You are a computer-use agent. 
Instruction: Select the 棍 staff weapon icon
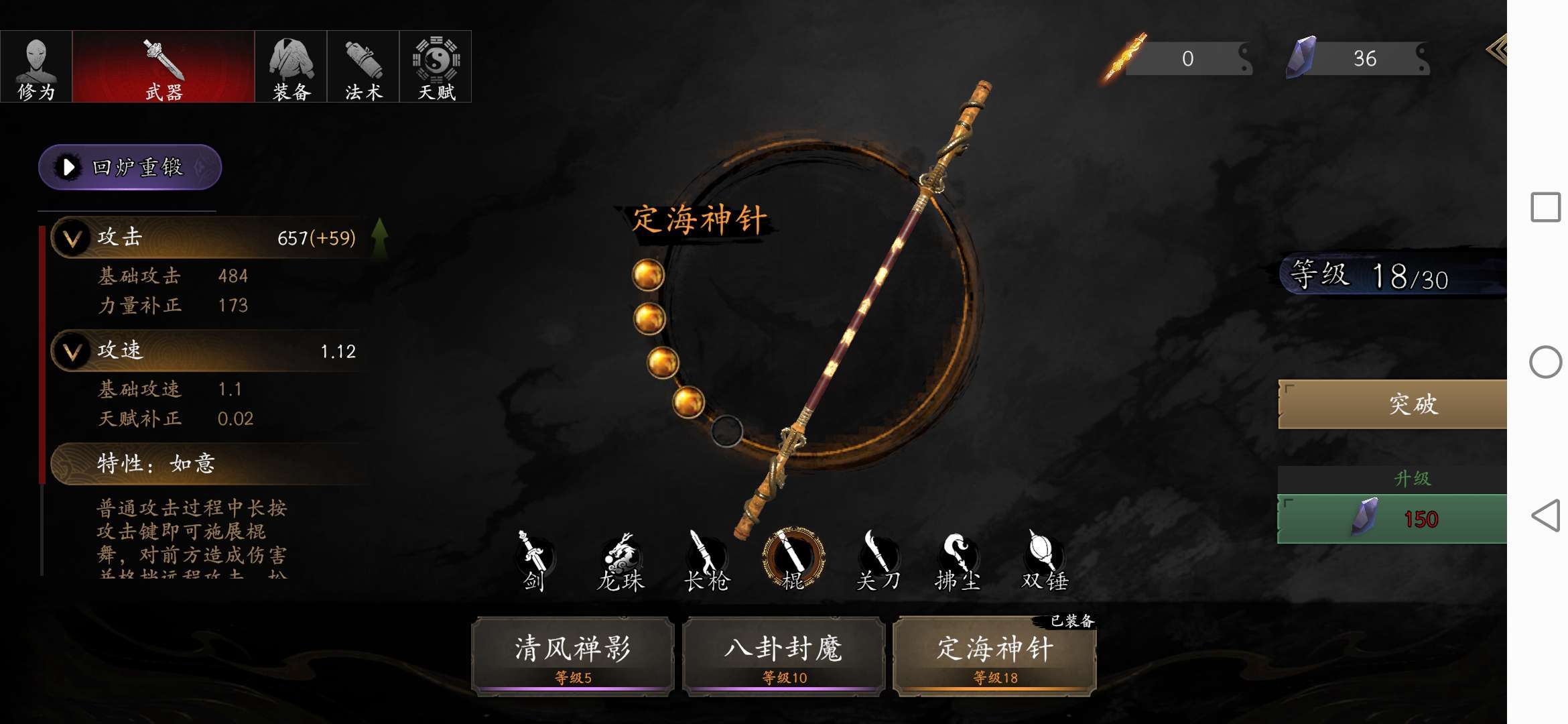793,560
